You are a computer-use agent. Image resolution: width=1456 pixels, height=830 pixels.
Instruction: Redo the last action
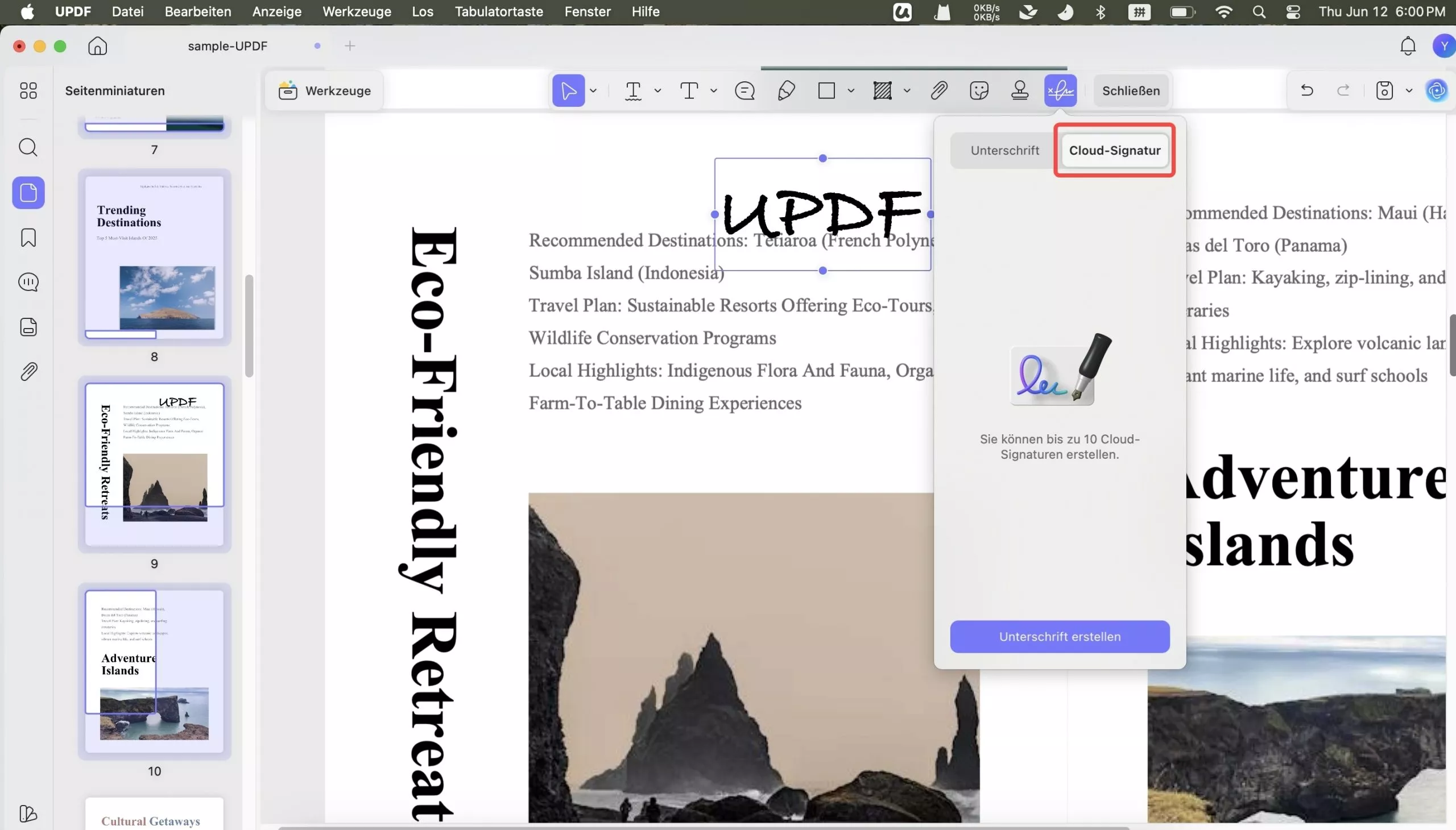[x=1343, y=90]
